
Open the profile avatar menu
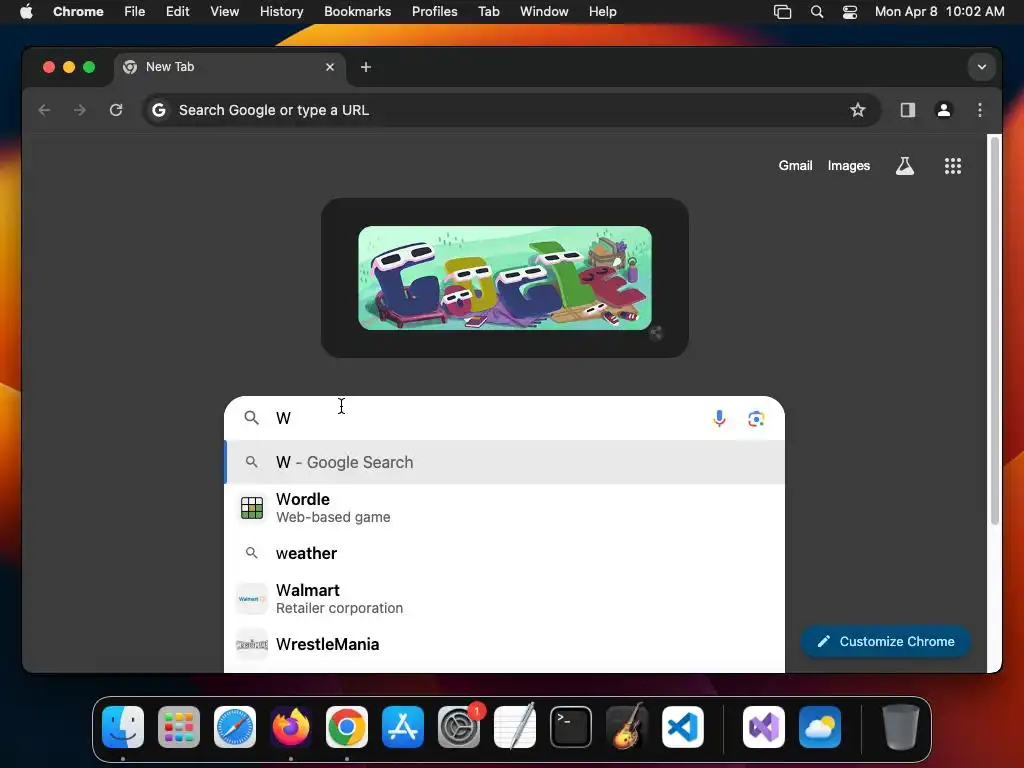click(943, 110)
